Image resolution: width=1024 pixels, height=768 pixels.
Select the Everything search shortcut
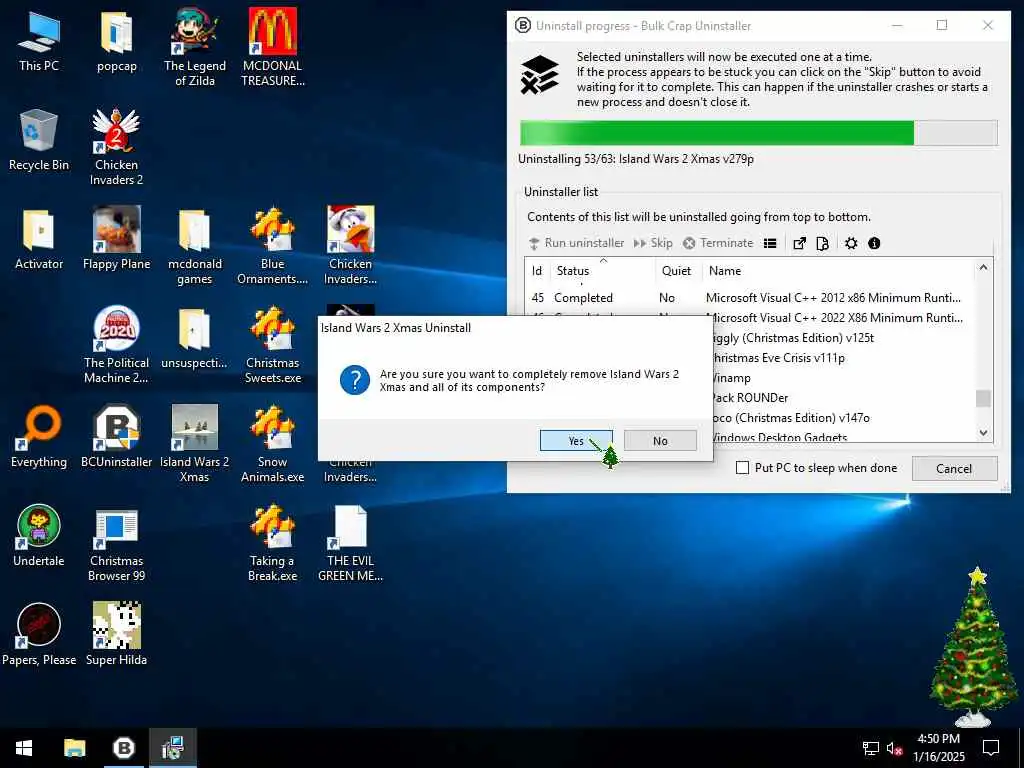(x=39, y=437)
